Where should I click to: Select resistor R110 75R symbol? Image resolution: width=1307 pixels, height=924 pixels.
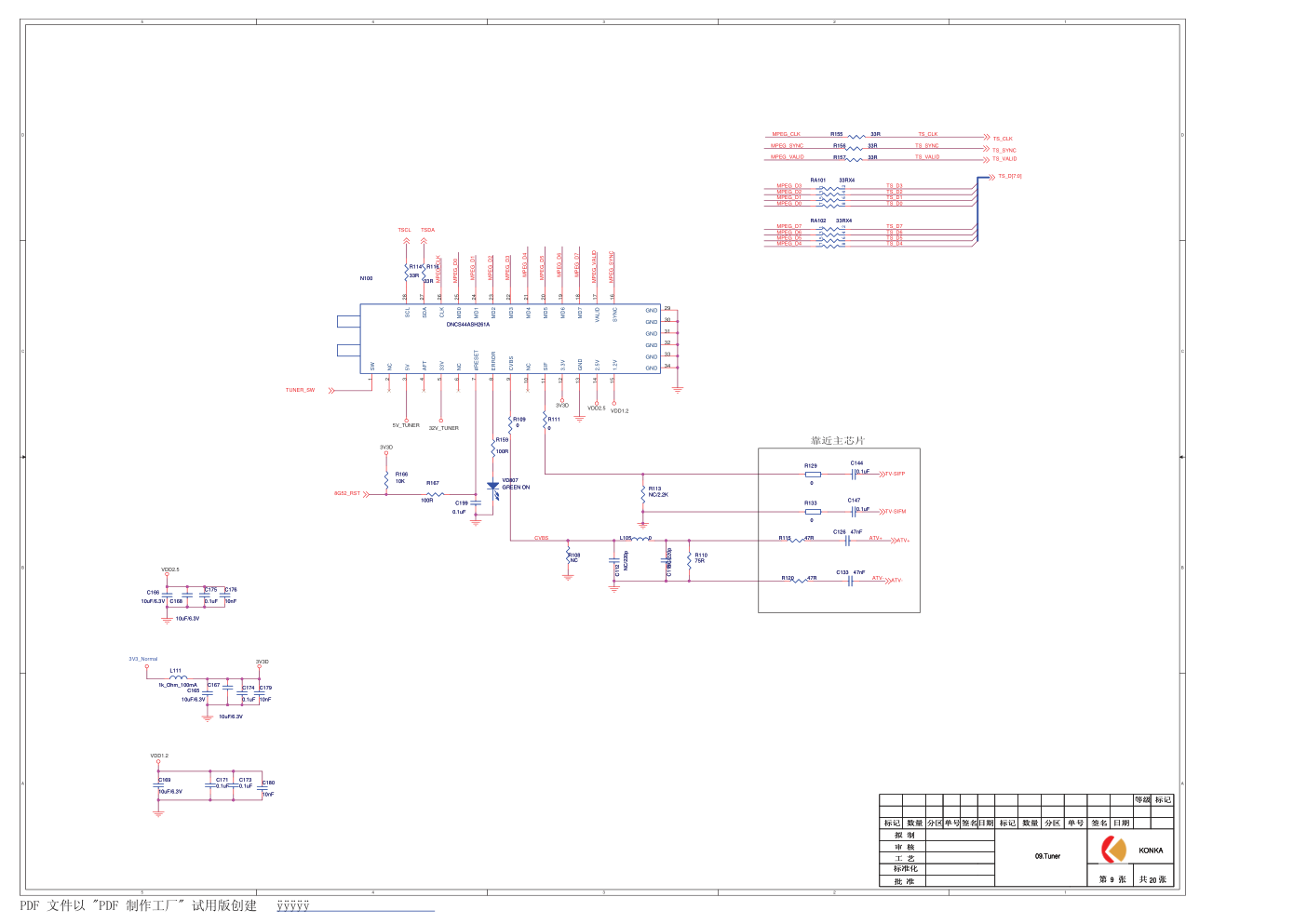[x=689, y=560]
